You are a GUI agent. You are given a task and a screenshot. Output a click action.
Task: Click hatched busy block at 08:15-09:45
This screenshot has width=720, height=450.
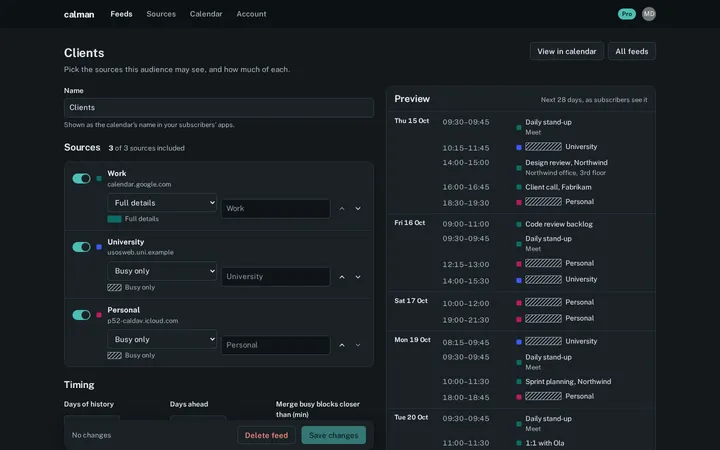tap(543, 341)
